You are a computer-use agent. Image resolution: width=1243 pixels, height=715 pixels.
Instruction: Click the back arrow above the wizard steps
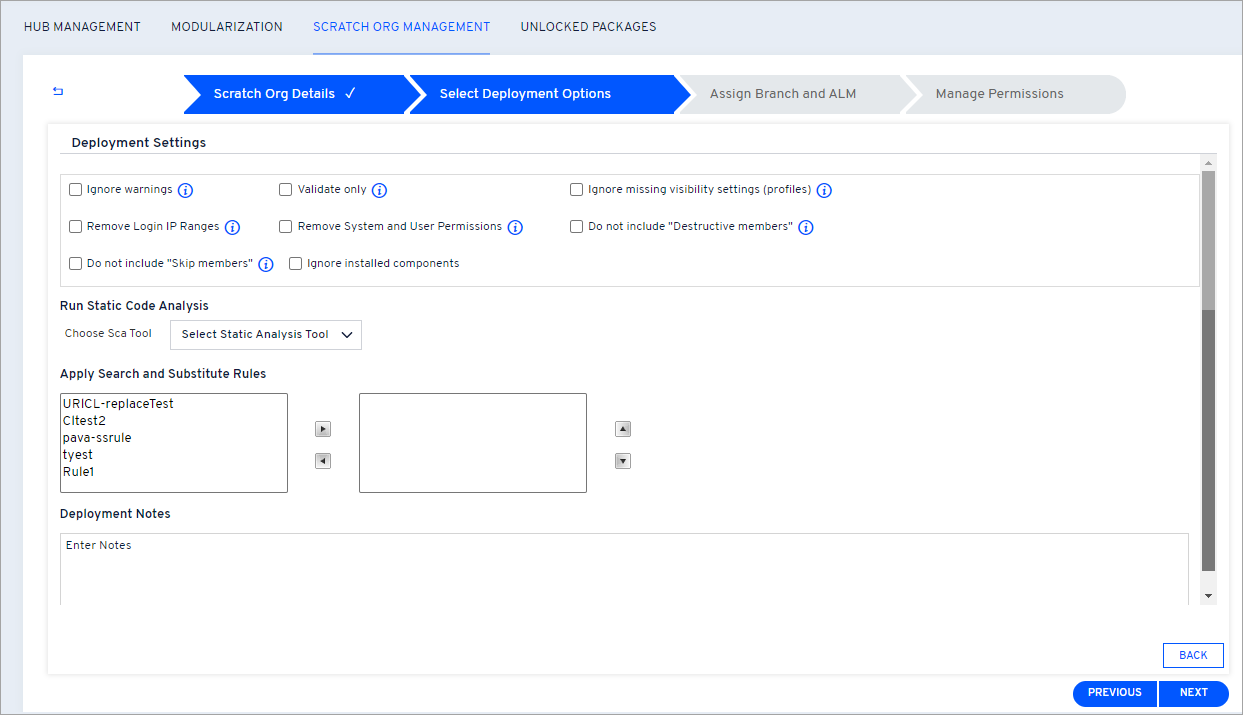pyautogui.click(x=57, y=90)
